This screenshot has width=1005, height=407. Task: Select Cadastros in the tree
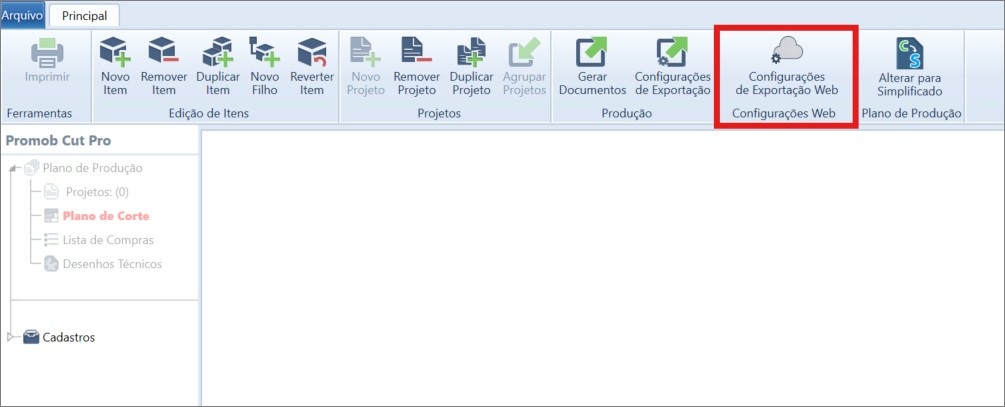69,337
